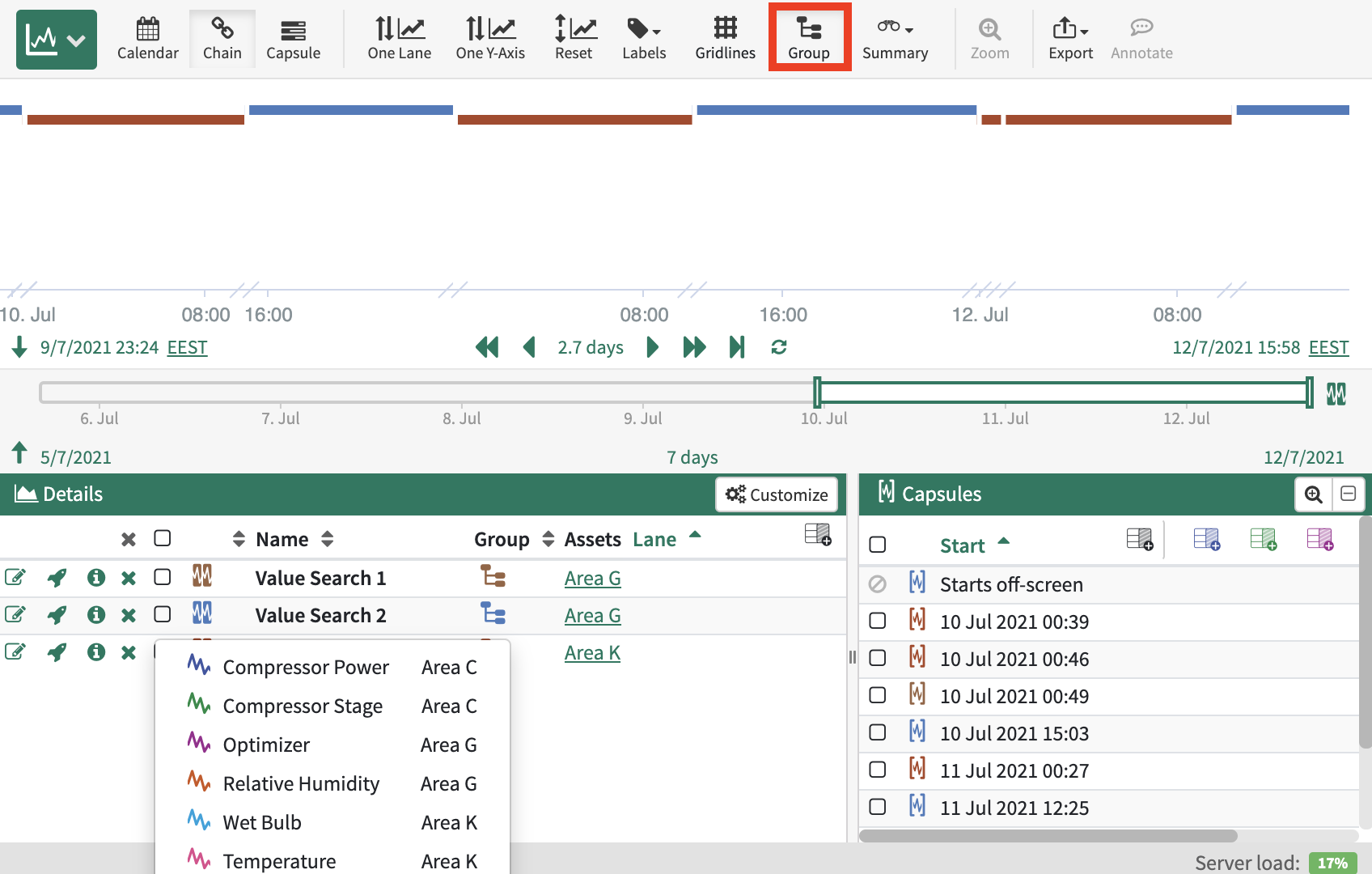Click the right handle of the range slider
This screenshot has width=1372, height=874.
[1309, 392]
